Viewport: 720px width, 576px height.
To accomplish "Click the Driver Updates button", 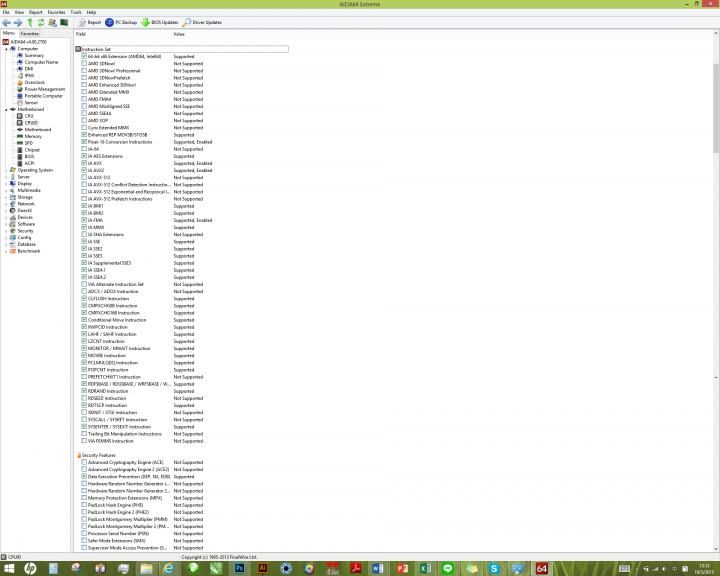I will point(202,23).
